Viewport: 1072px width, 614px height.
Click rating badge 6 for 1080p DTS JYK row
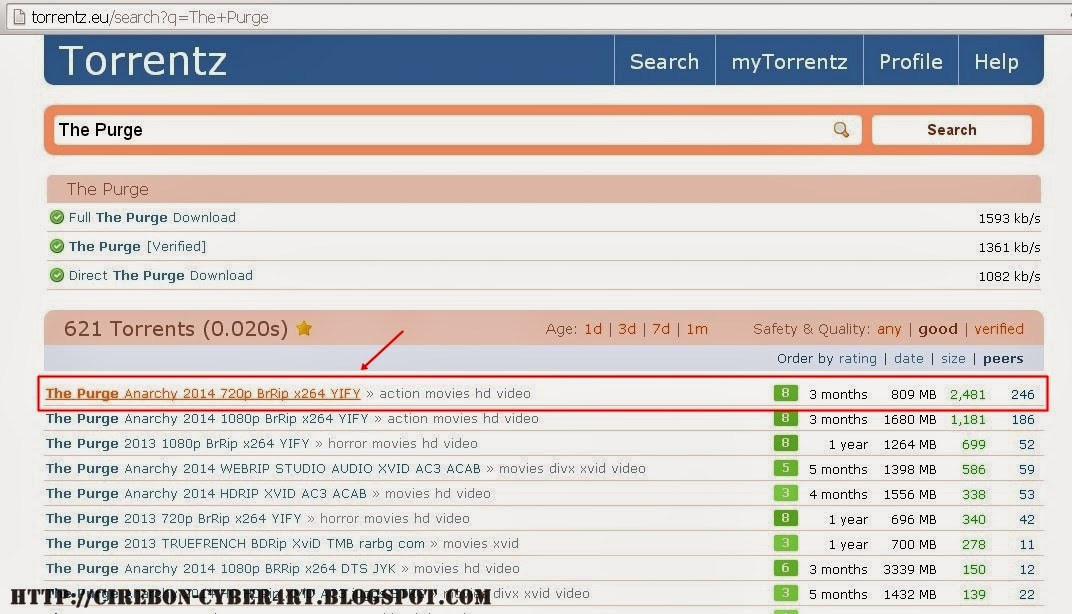pos(786,568)
